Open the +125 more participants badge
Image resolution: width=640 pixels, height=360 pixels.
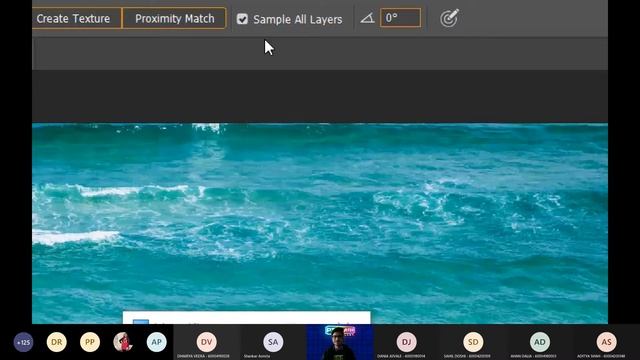23,342
